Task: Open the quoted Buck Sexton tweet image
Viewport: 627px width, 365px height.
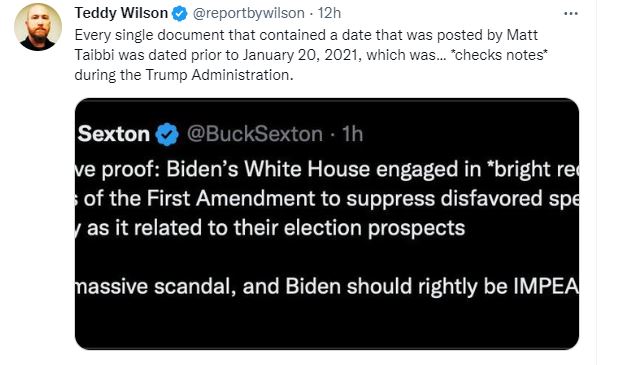Action: tap(327, 224)
